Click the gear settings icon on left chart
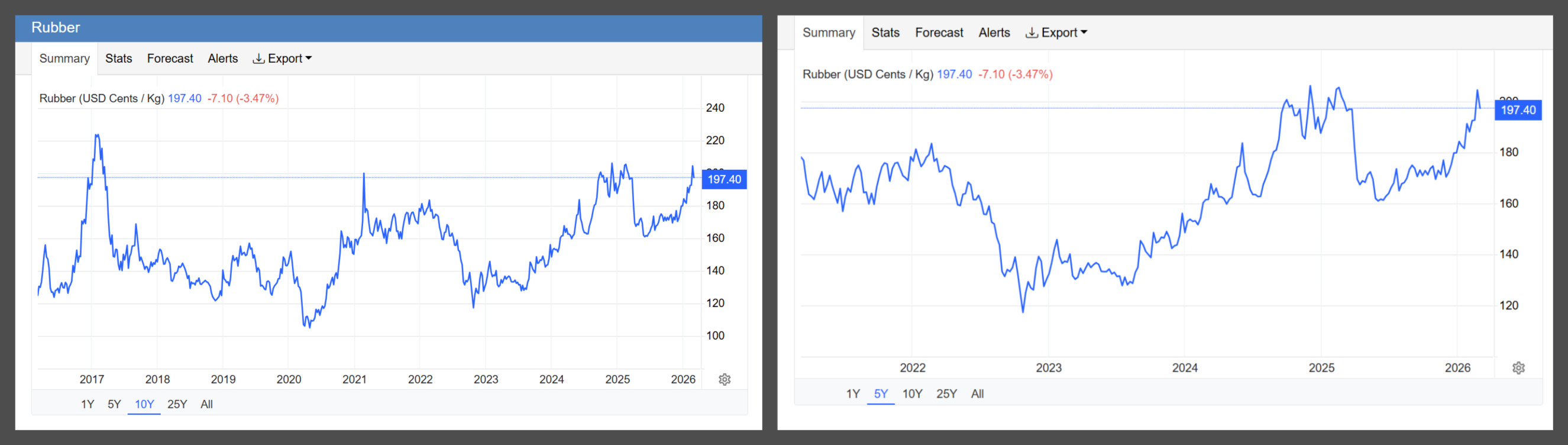This screenshot has height=445, width=1568. click(725, 379)
